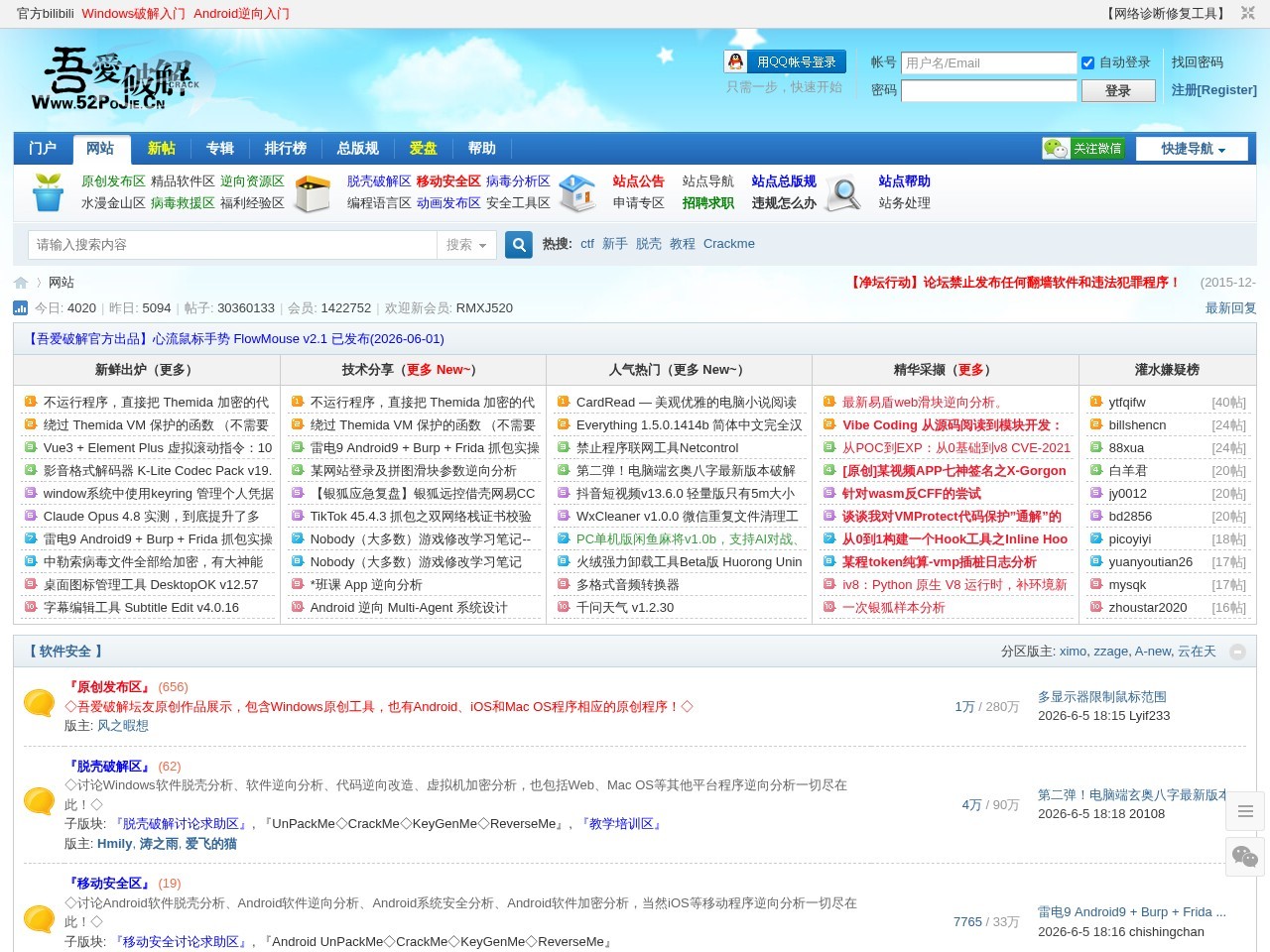1270x952 pixels.
Task: Click rank badge beside Vibe Coding post
Action: click(x=829, y=424)
